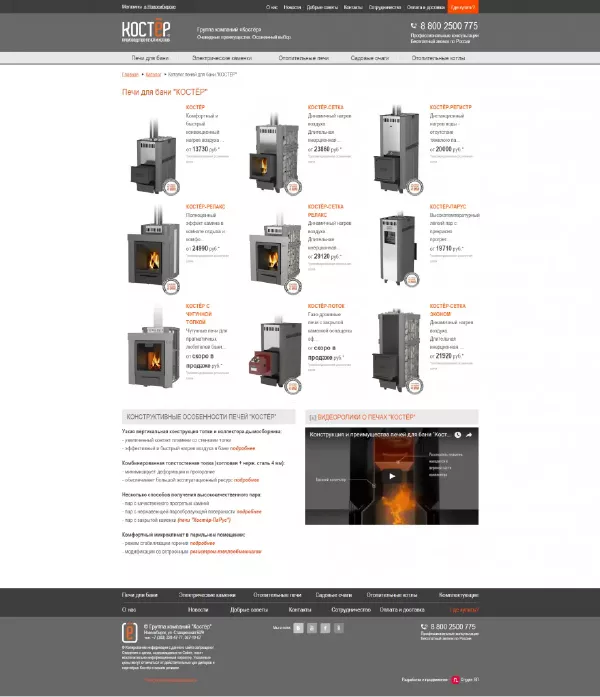Viewport: 600px width, 697px height.
Task: Open footer link 'Садовые очаги'
Action: [334, 595]
